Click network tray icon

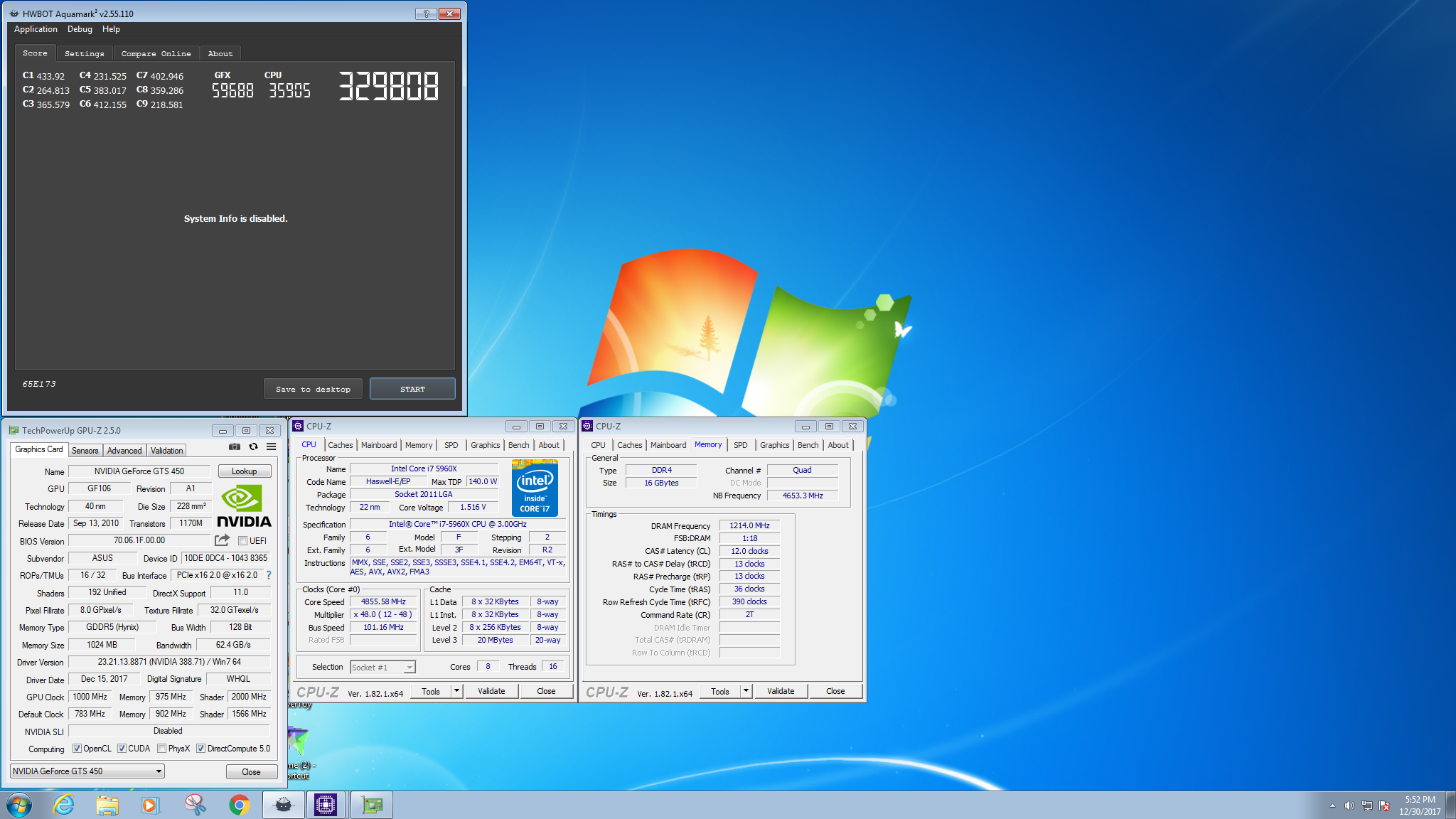click(x=1366, y=805)
